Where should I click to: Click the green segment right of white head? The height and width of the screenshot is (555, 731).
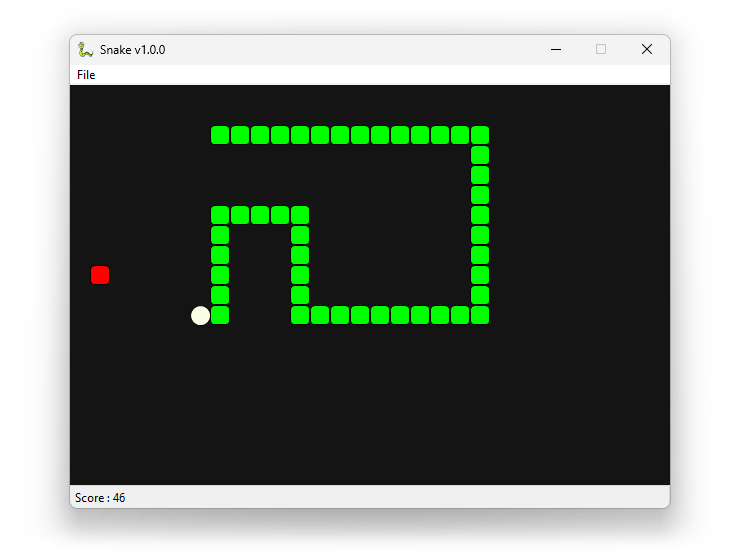pyautogui.click(x=220, y=315)
